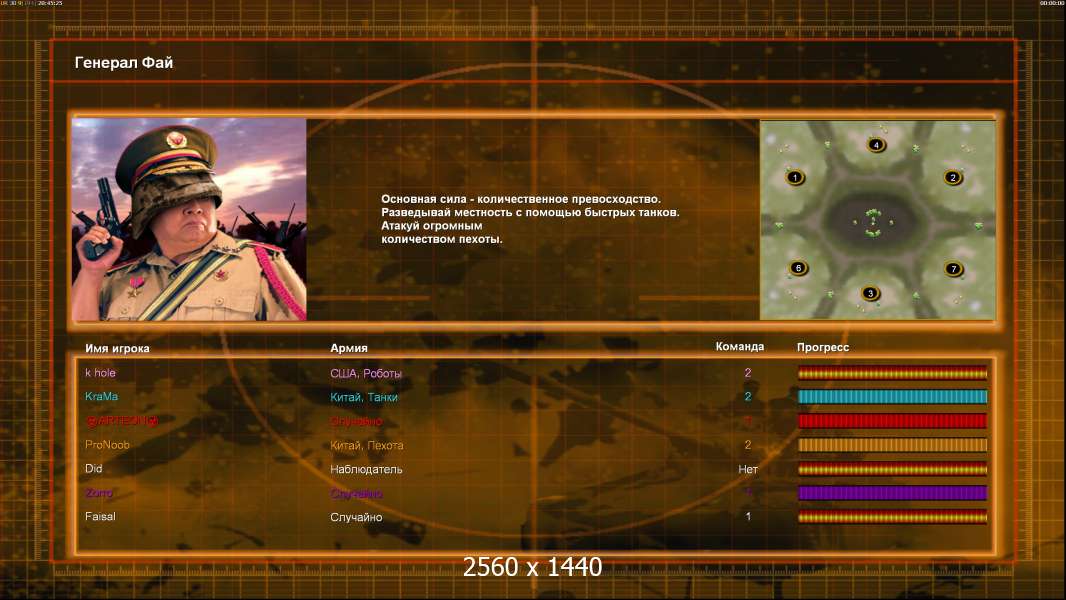Click team value "Нет" for Did
Image resolution: width=1066 pixels, height=600 pixels.
point(748,469)
